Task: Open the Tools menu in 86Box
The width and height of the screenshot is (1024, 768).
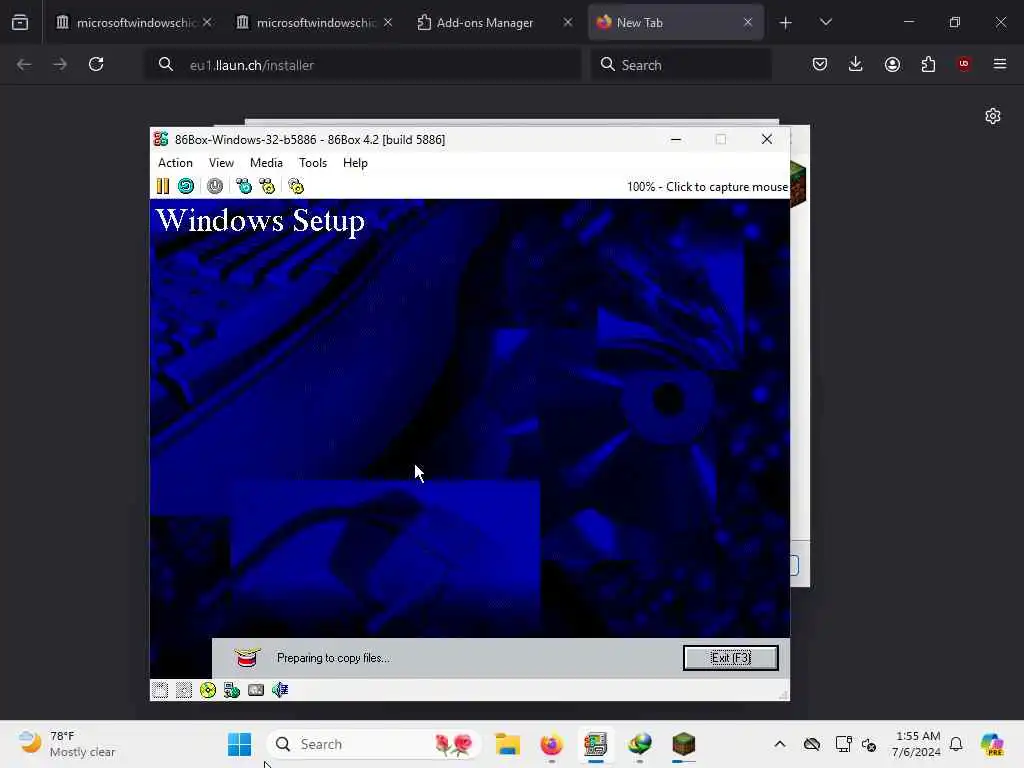Action: click(x=313, y=163)
